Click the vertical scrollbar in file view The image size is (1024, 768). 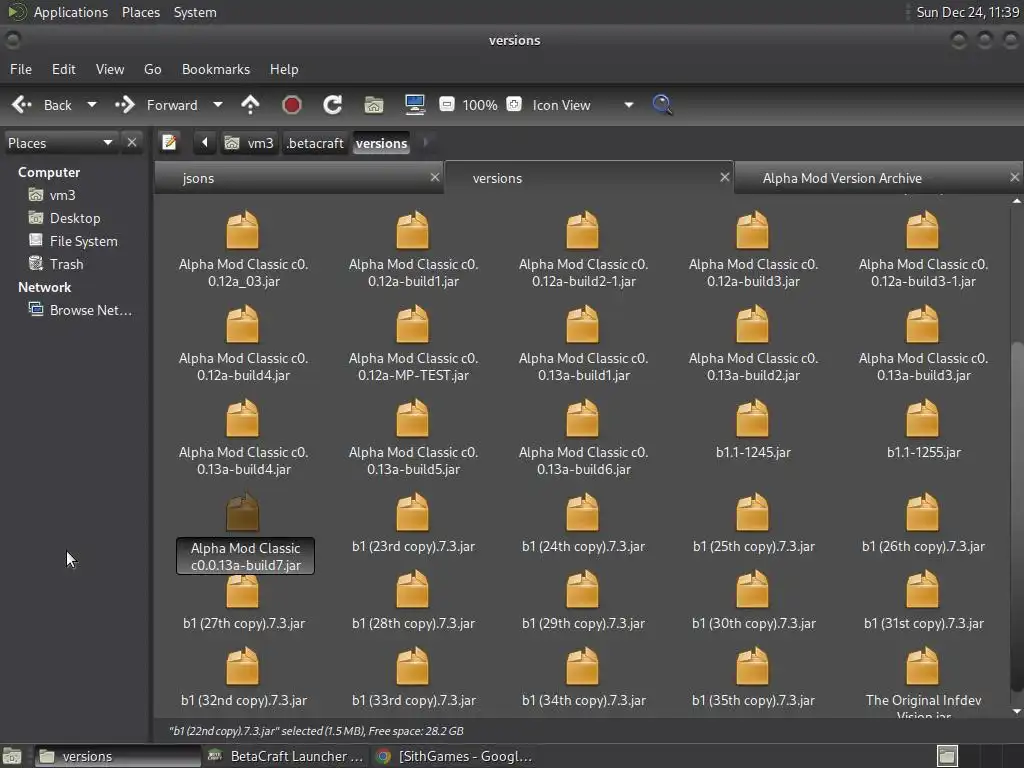[1017, 515]
